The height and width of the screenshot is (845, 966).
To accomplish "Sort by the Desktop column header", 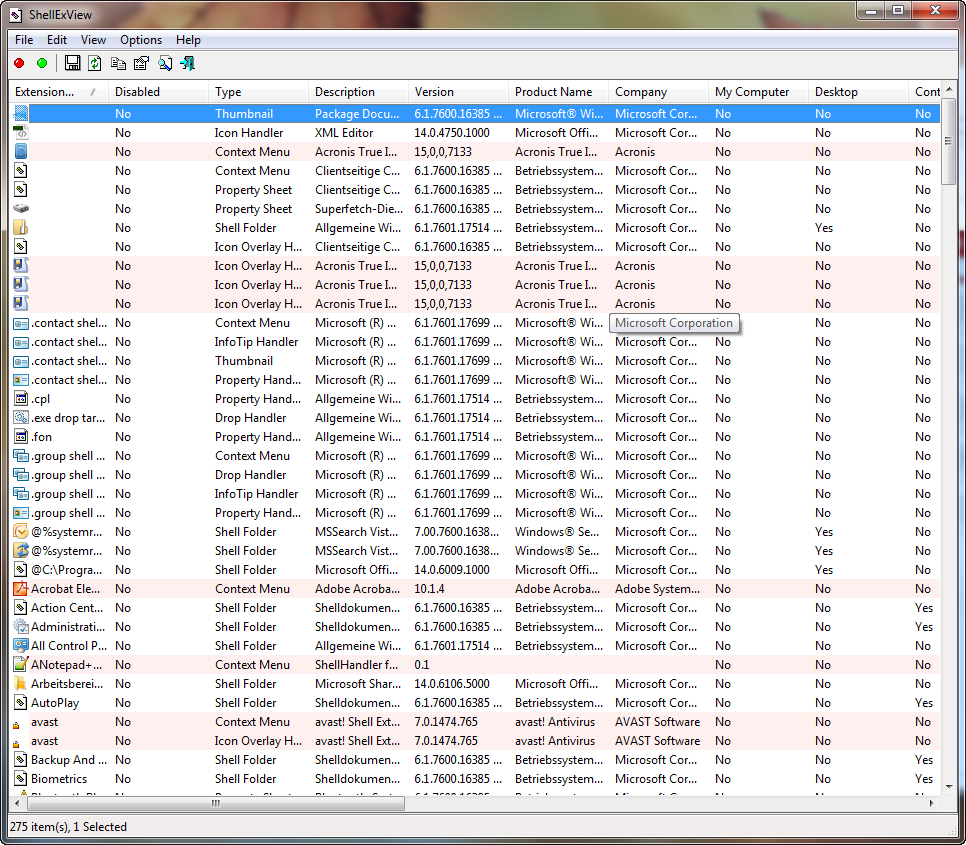I will click(858, 92).
